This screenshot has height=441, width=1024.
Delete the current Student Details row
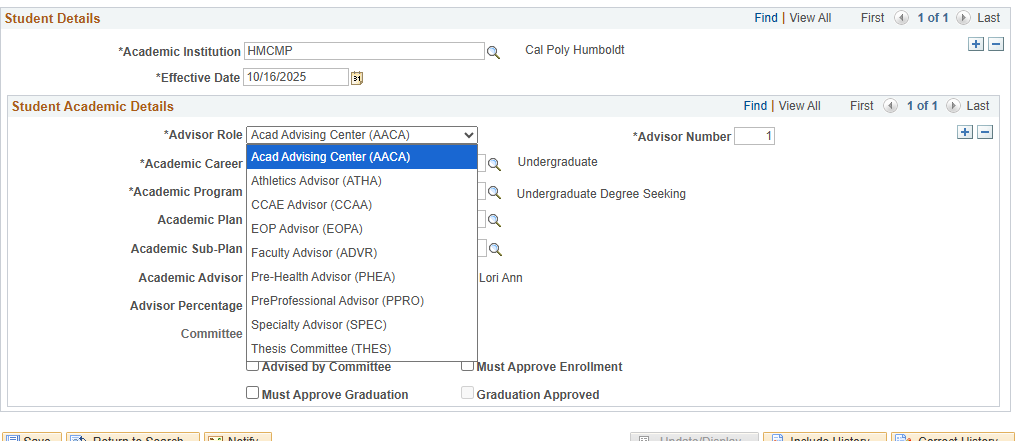coord(996,44)
